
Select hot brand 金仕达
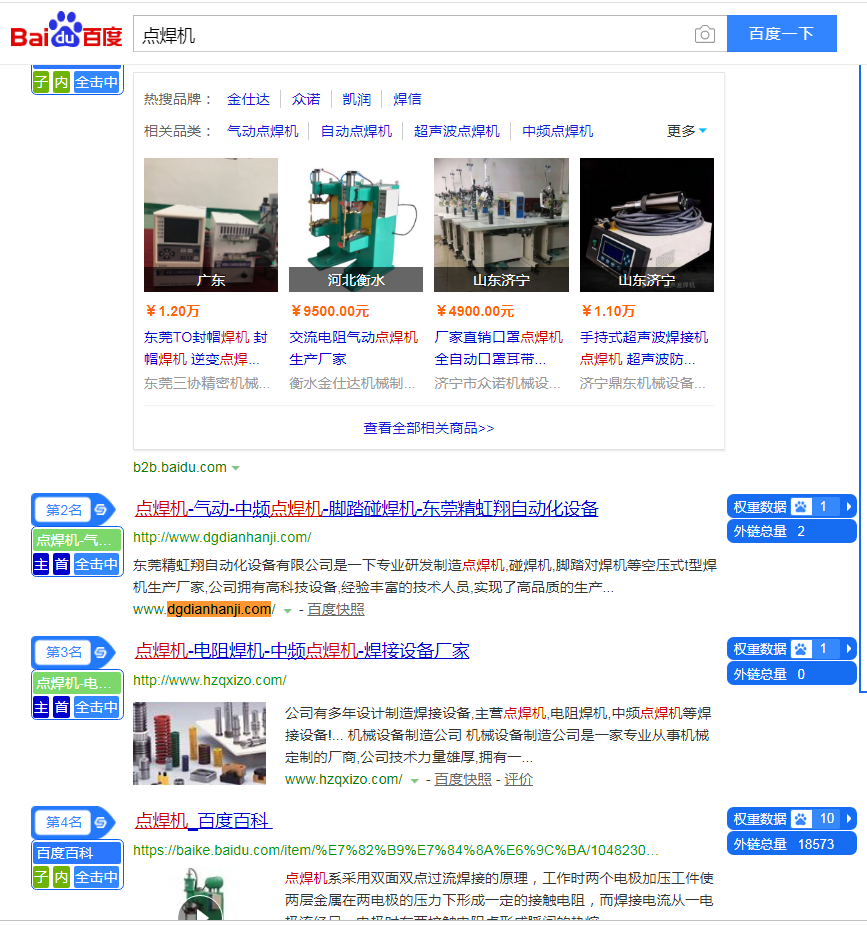[x=248, y=99]
